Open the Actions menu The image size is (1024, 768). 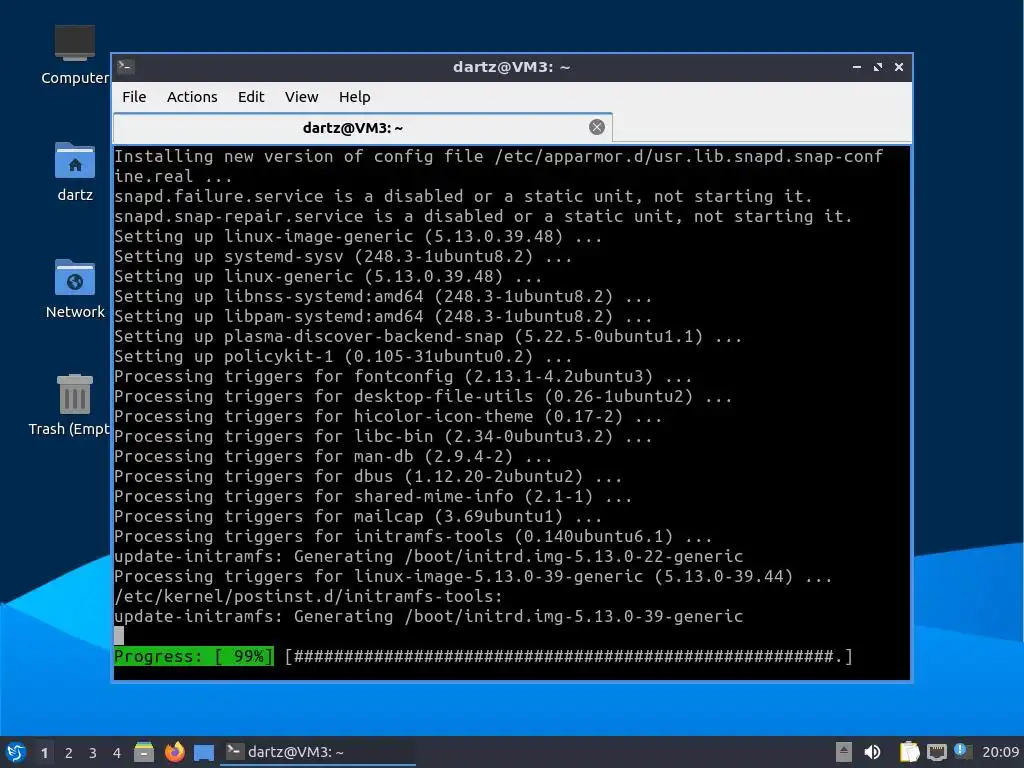(x=191, y=97)
